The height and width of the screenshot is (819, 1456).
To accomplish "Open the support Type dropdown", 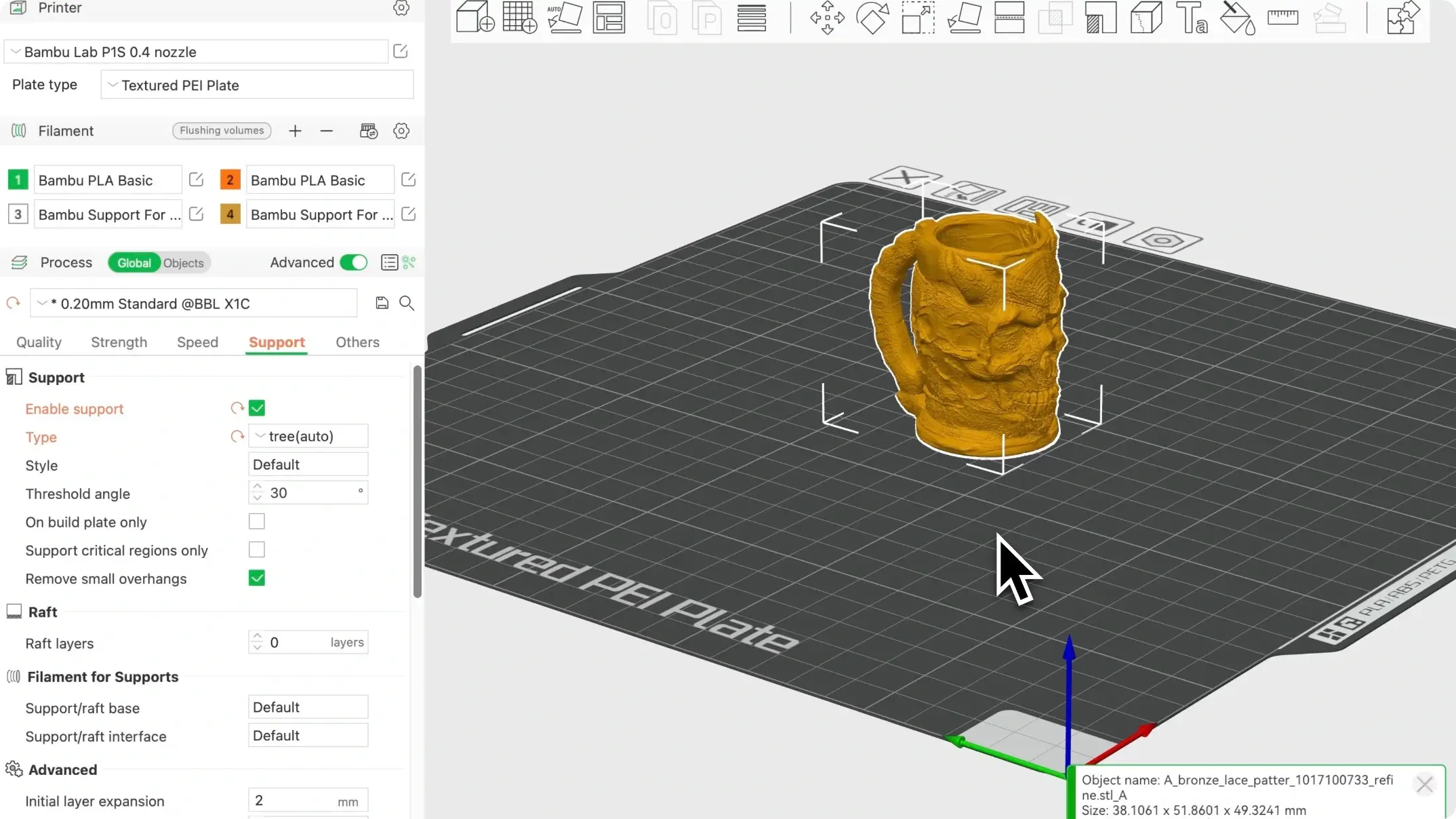I will point(307,436).
